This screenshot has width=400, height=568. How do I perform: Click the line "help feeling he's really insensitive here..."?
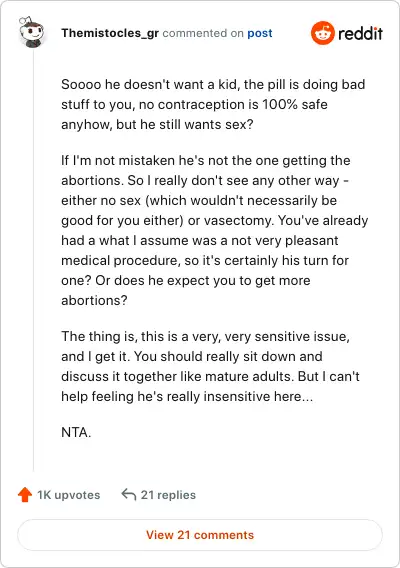[187, 396]
